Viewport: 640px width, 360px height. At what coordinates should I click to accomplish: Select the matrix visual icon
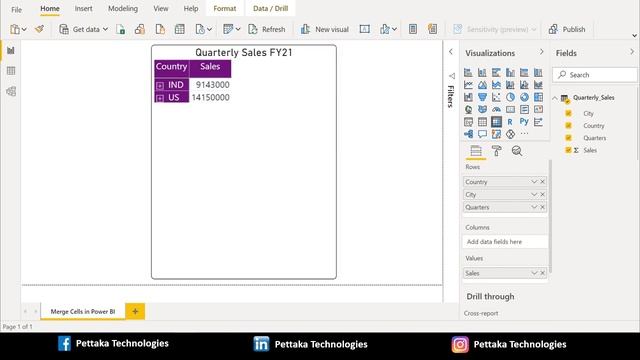(496, 122)
